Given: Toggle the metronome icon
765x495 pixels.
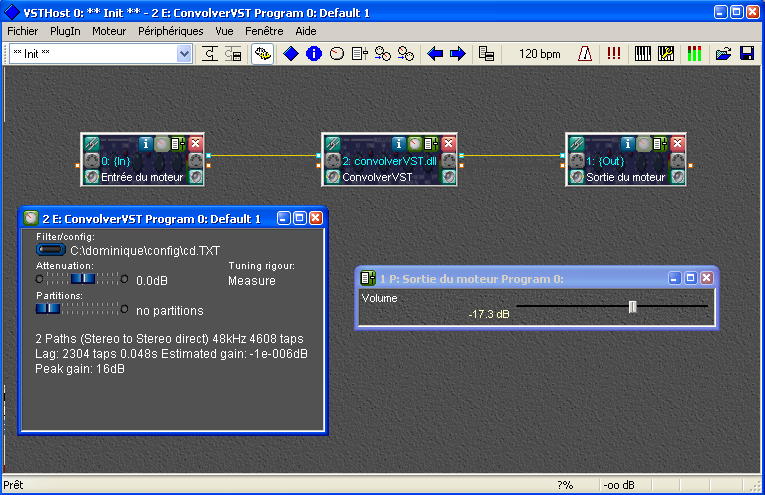Looking at the screenshot, I should point(585,54).
